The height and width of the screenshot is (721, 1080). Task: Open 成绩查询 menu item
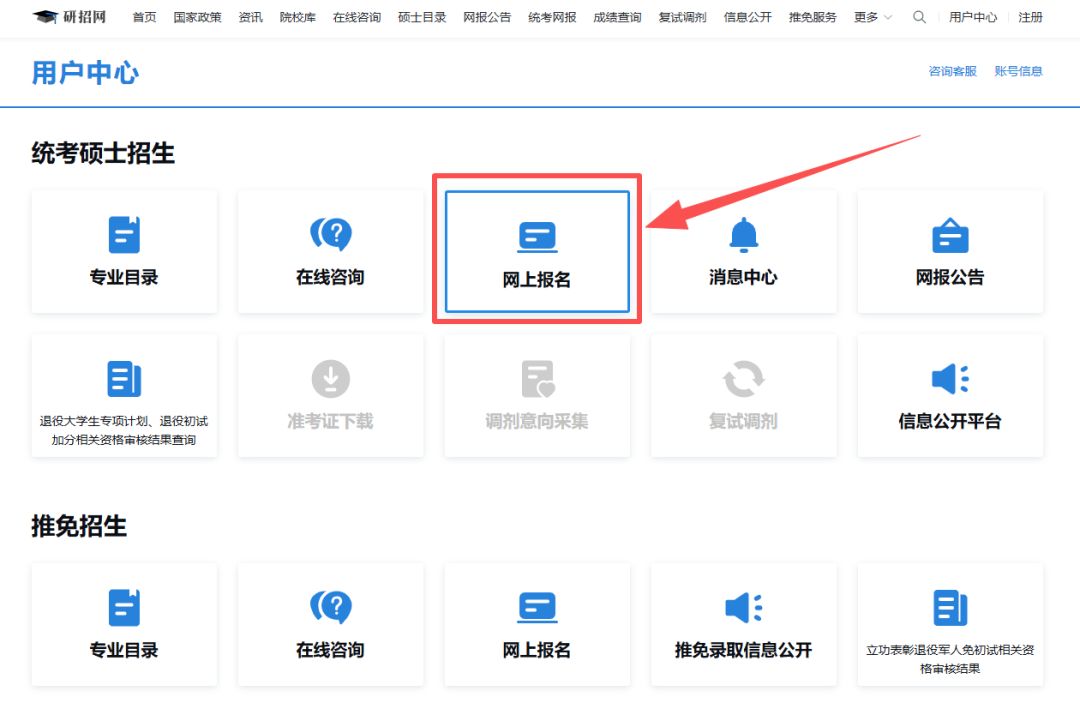pyautogui.click(x=617, y=17)
